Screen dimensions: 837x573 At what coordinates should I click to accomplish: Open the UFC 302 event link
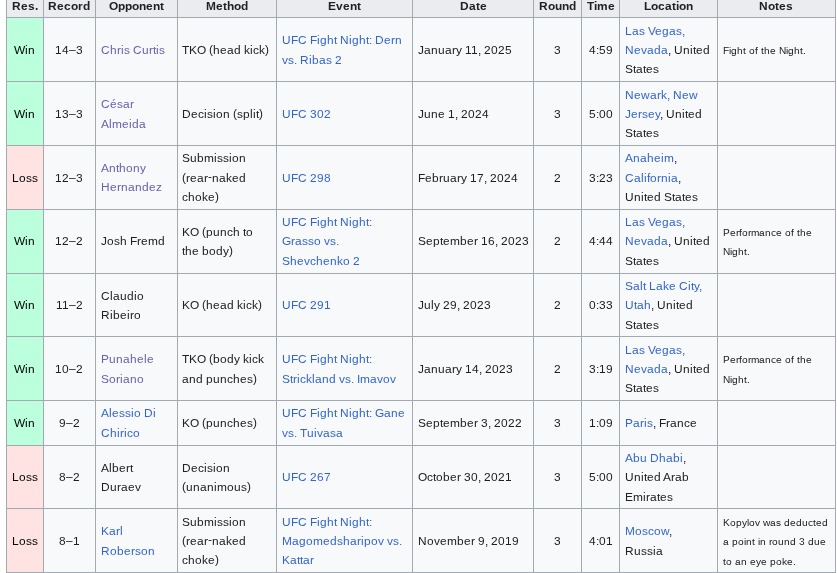pyautogui.click(x=306, y=114)
